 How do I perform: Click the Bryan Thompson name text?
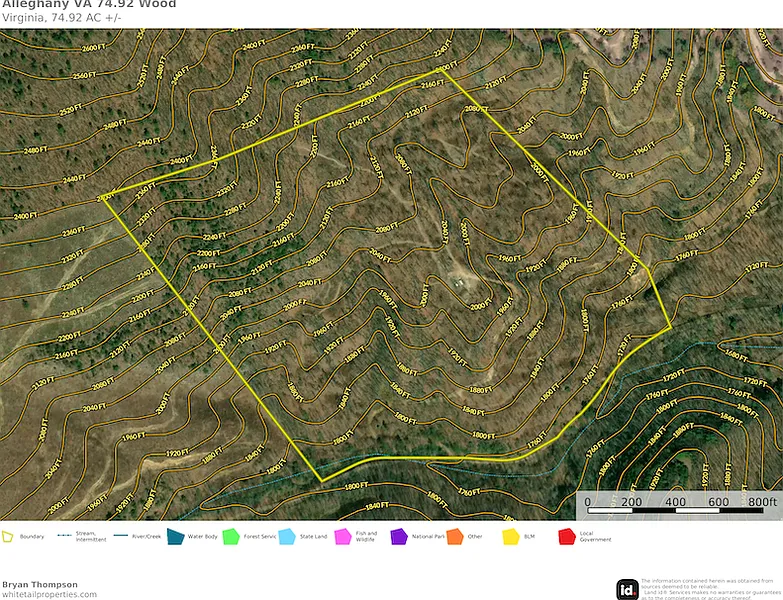tap(39, 584)
